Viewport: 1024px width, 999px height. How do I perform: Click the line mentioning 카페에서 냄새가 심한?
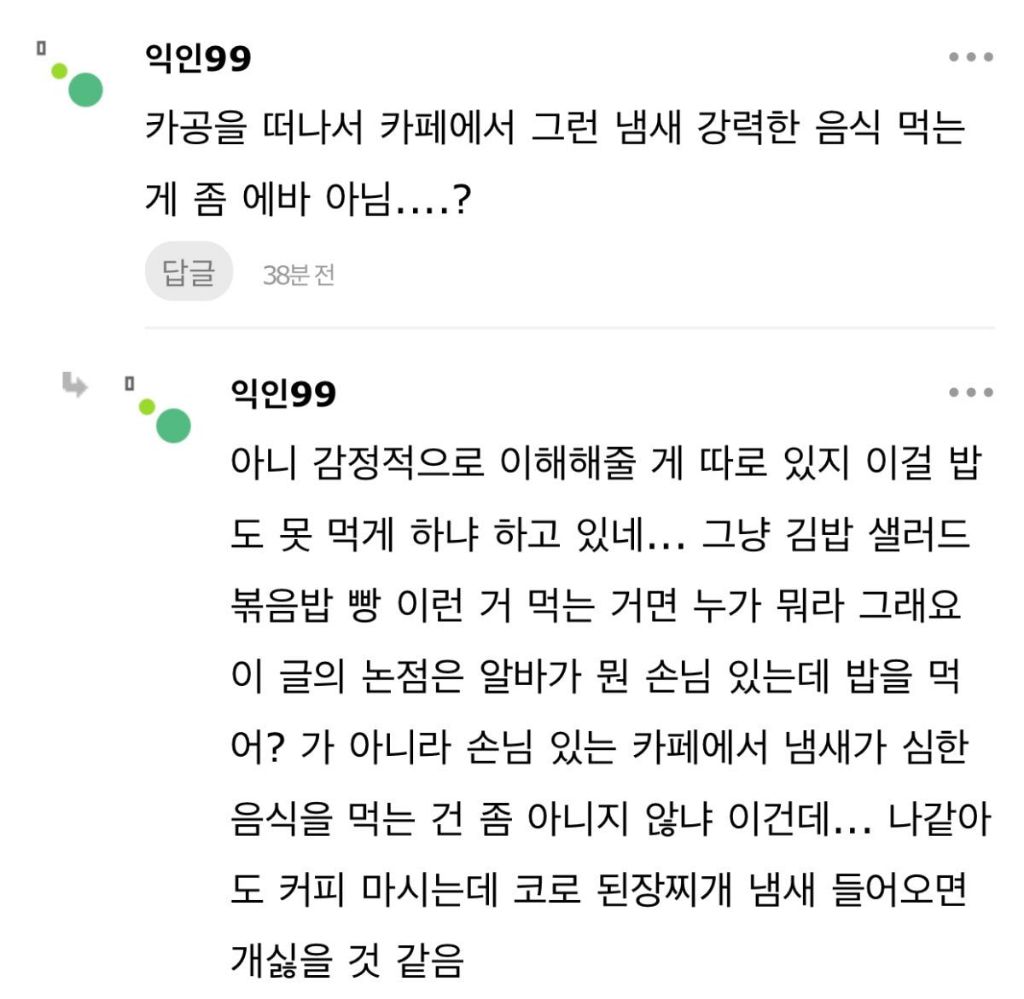coord(599,752)
